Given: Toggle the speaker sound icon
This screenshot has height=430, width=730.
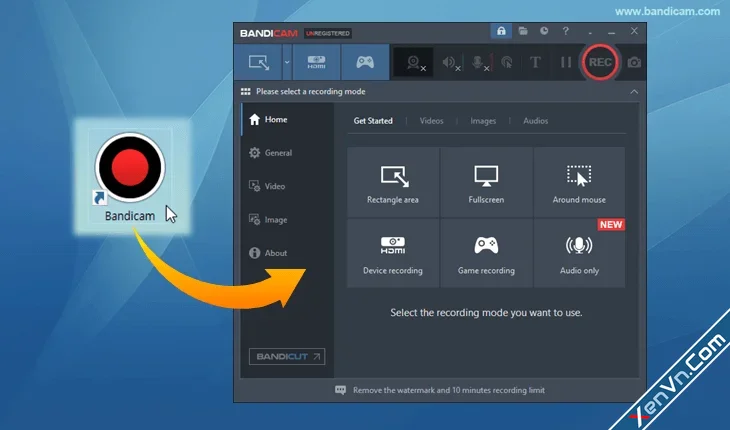Looking at the screenshot, I should [x=450, y=62].
